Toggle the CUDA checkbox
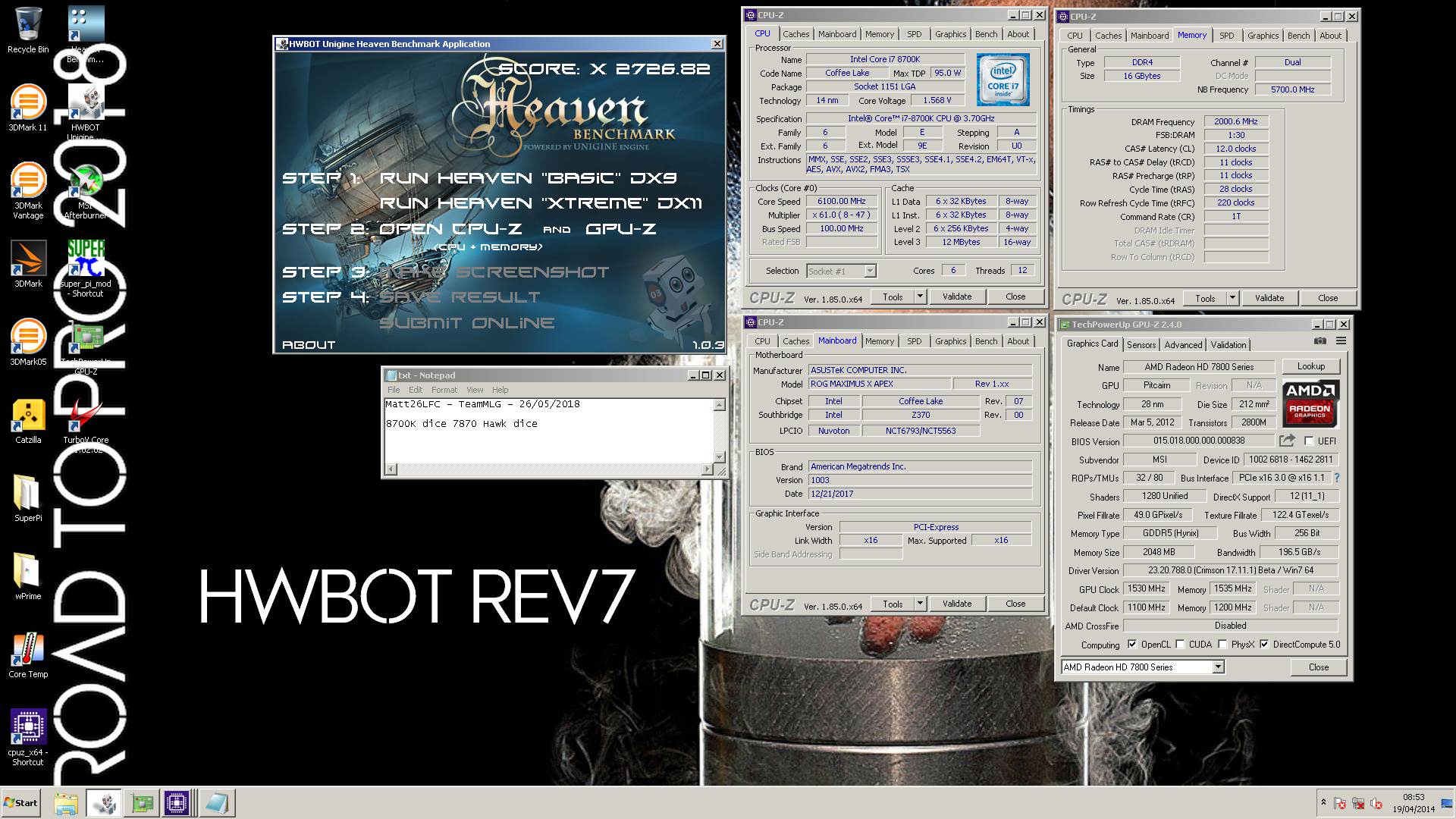 pos(1180,645)
